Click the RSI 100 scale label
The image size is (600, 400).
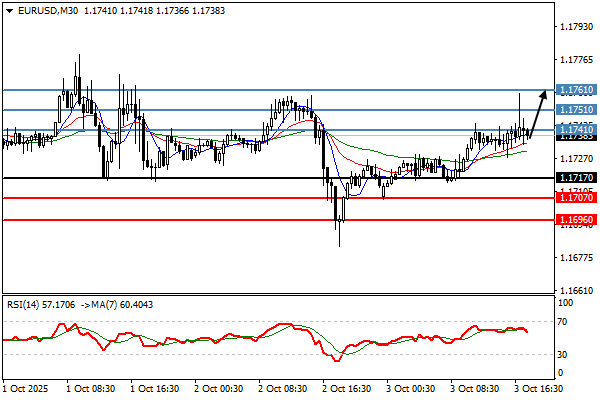pos(567,301)
